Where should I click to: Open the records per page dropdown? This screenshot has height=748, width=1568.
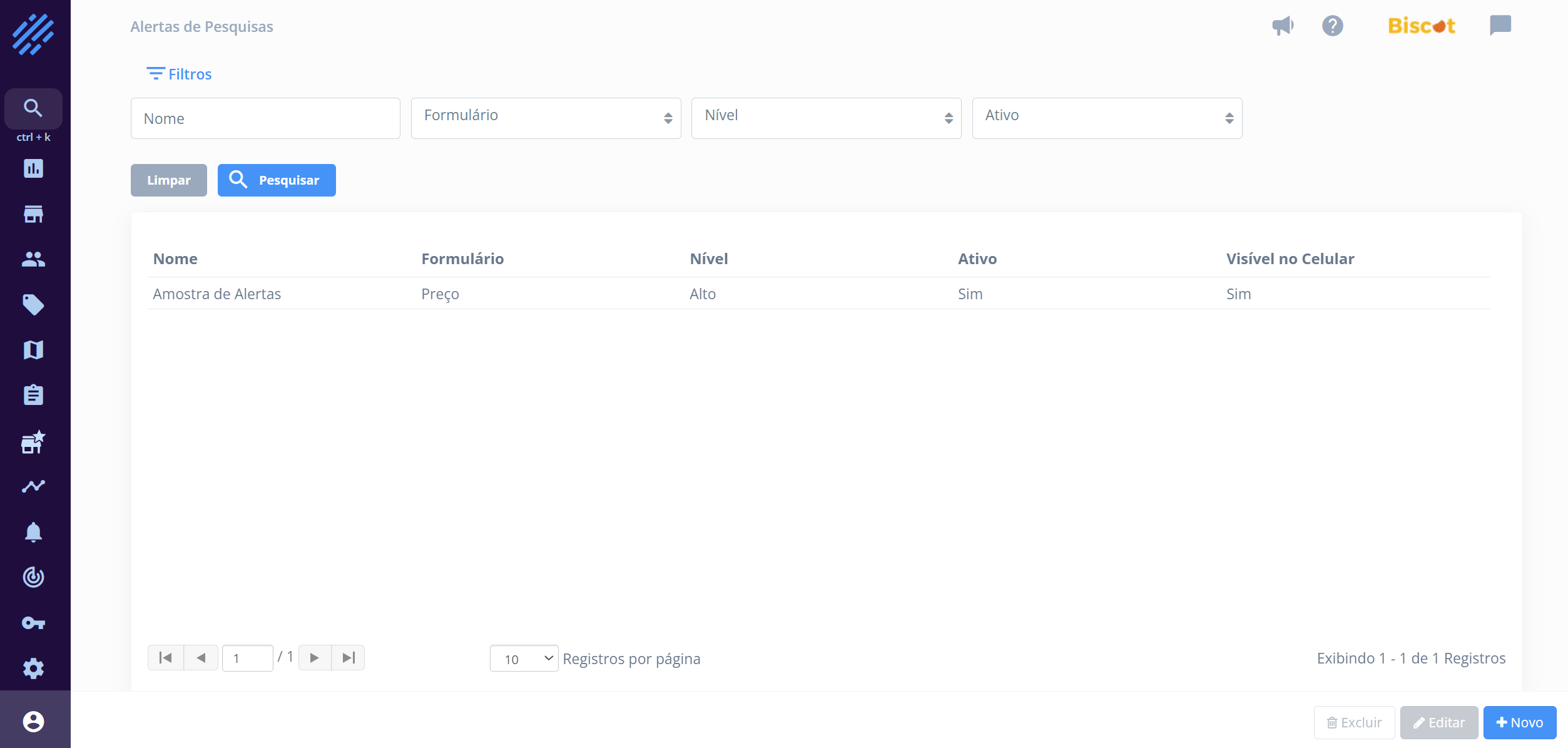click(x=524, y=658)
